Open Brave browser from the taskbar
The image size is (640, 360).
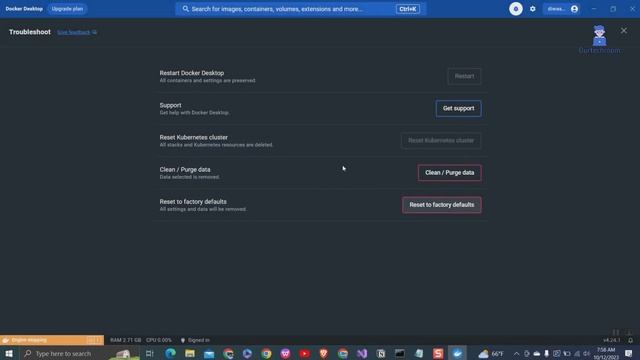[324, 353]
